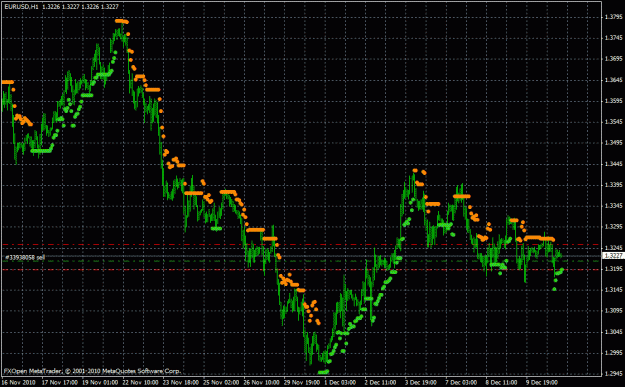Click the 1.2995 price axis label
This screenshot has height=387, width=625.
point(613,353)
